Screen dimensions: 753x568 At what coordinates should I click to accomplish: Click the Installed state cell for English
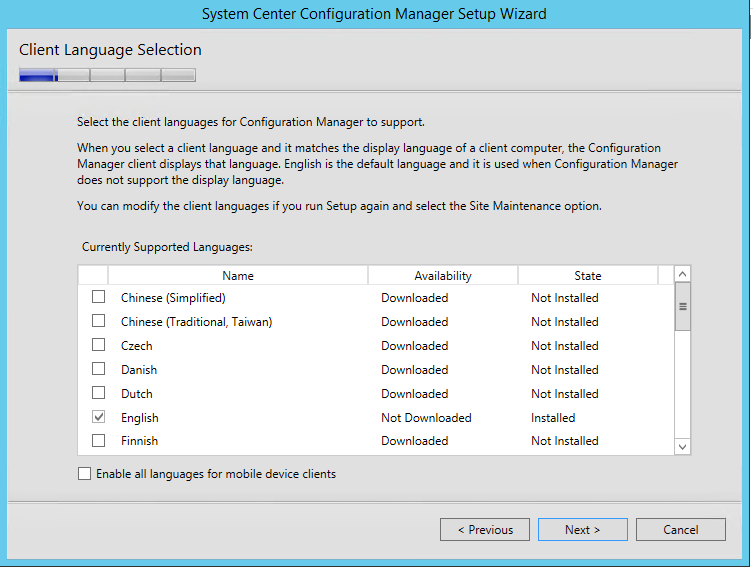[x=553, y=418]
